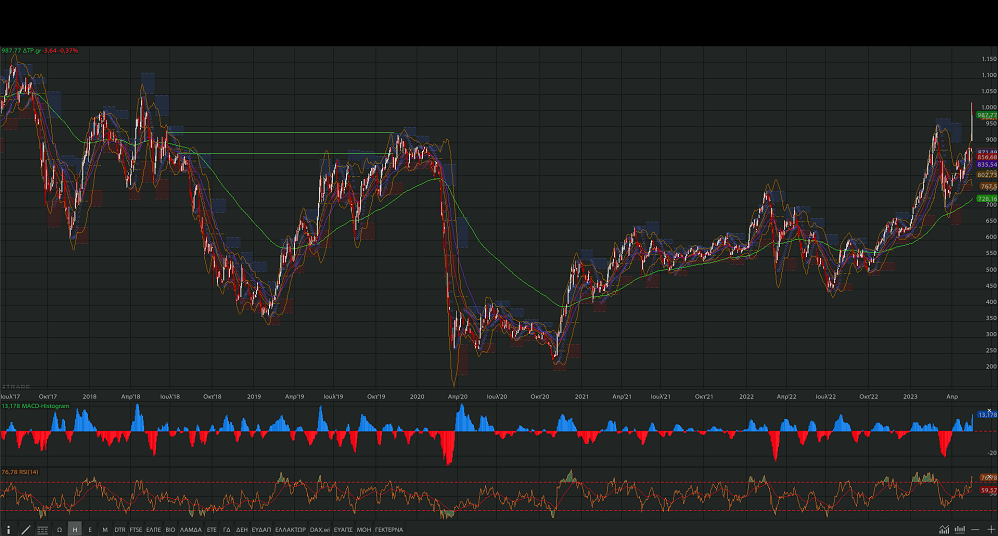Click the 2021 label on time axis
998x536 pixels.
click(x=582, y=397)
